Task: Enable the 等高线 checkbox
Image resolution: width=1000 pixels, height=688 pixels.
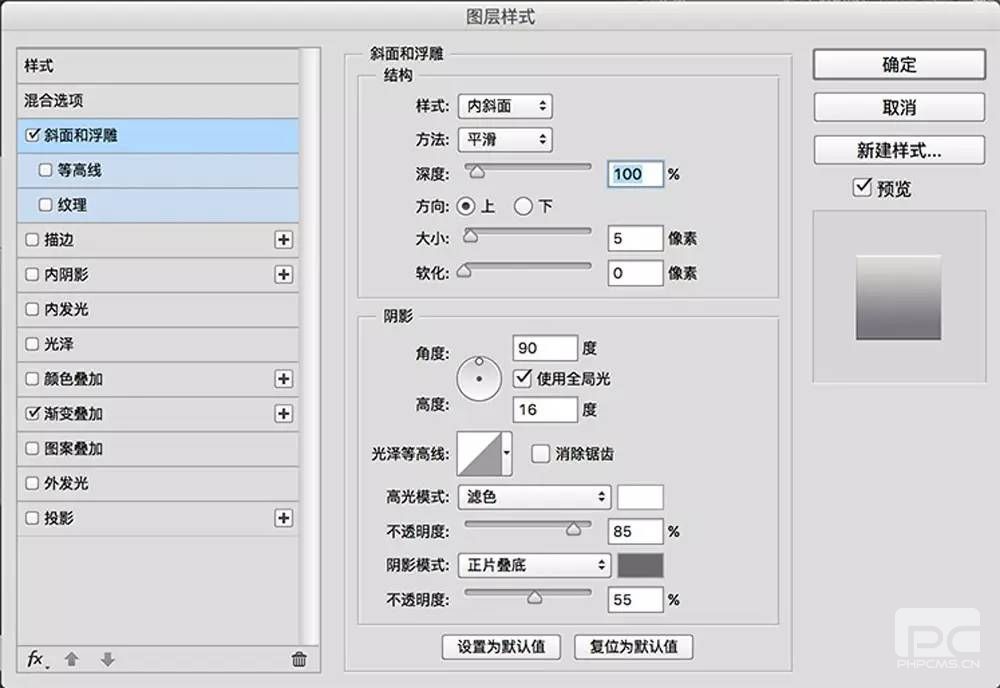Action: coord(45,171)
